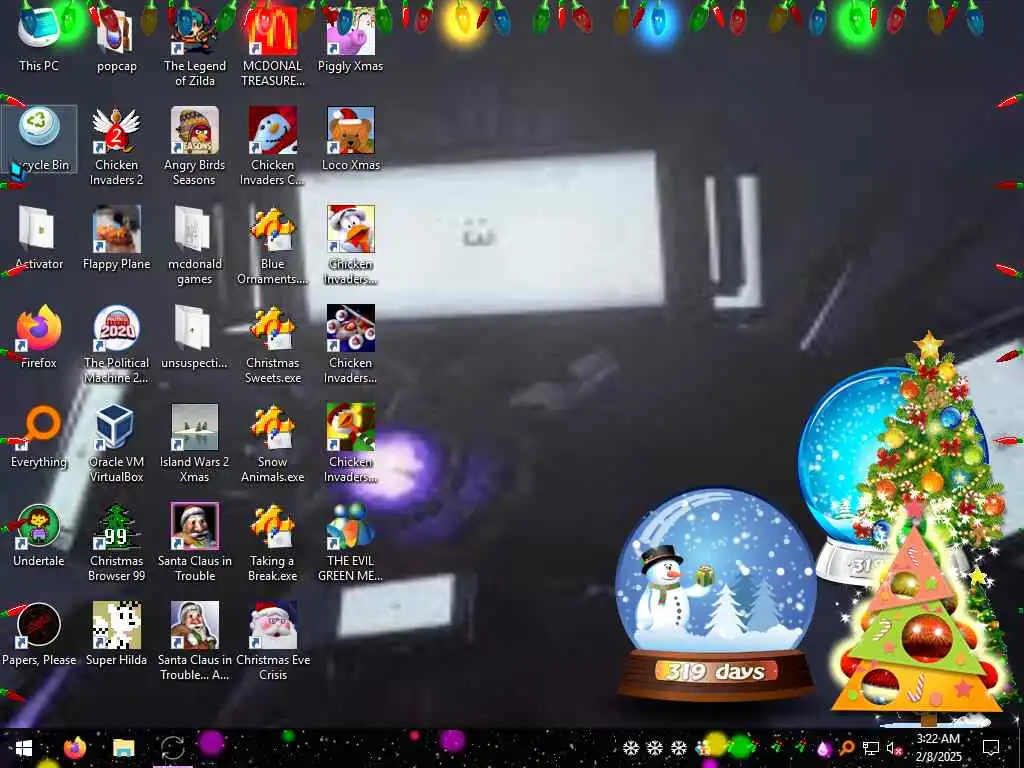Open Island Wars 2 Xmas shortcut

click(195, 443)
